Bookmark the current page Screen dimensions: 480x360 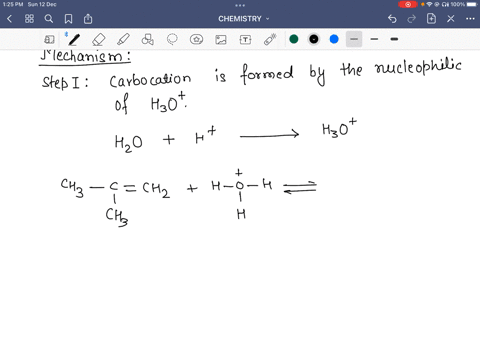point(68,19)
